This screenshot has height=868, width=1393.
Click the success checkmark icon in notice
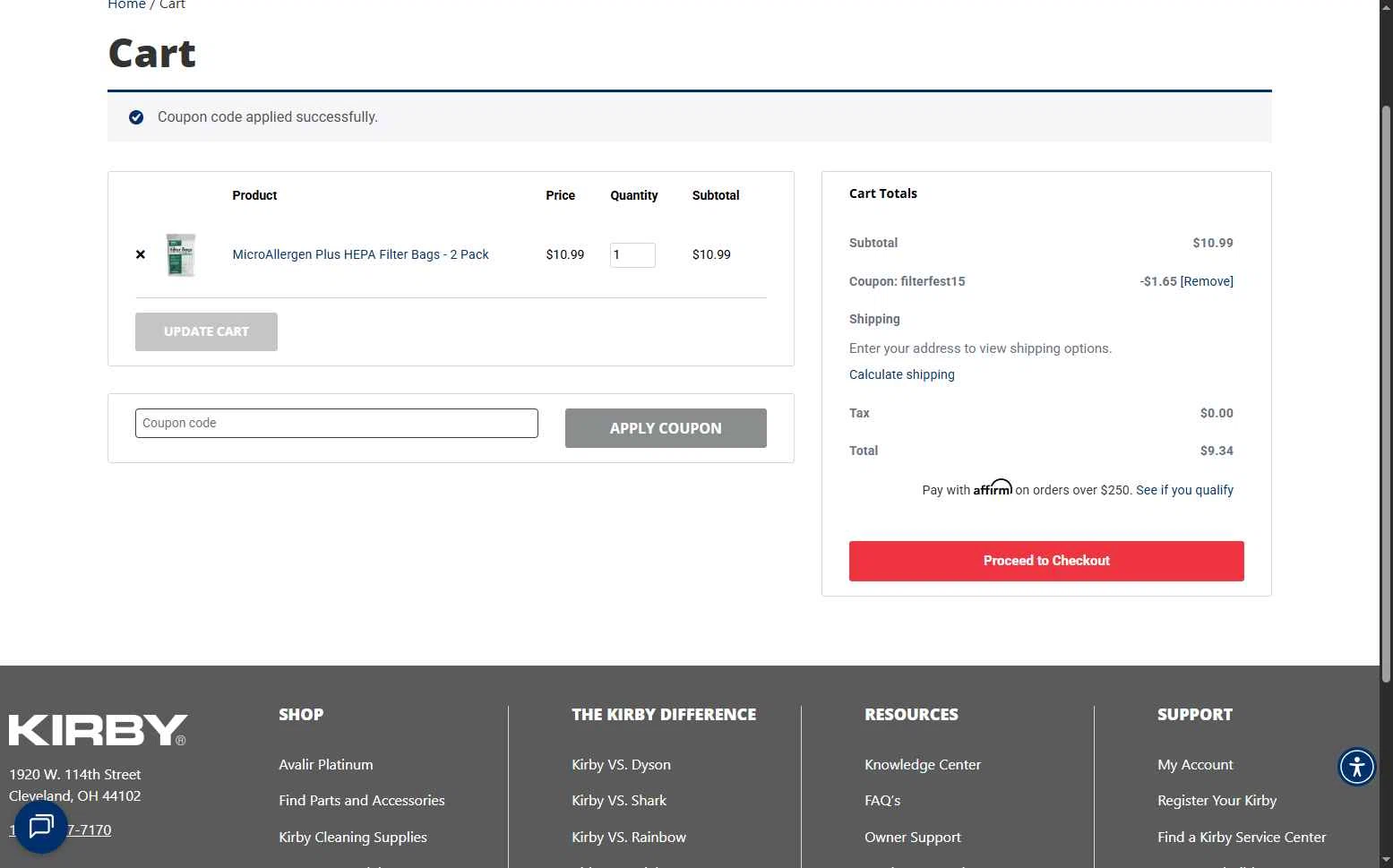tap(136, 117)
